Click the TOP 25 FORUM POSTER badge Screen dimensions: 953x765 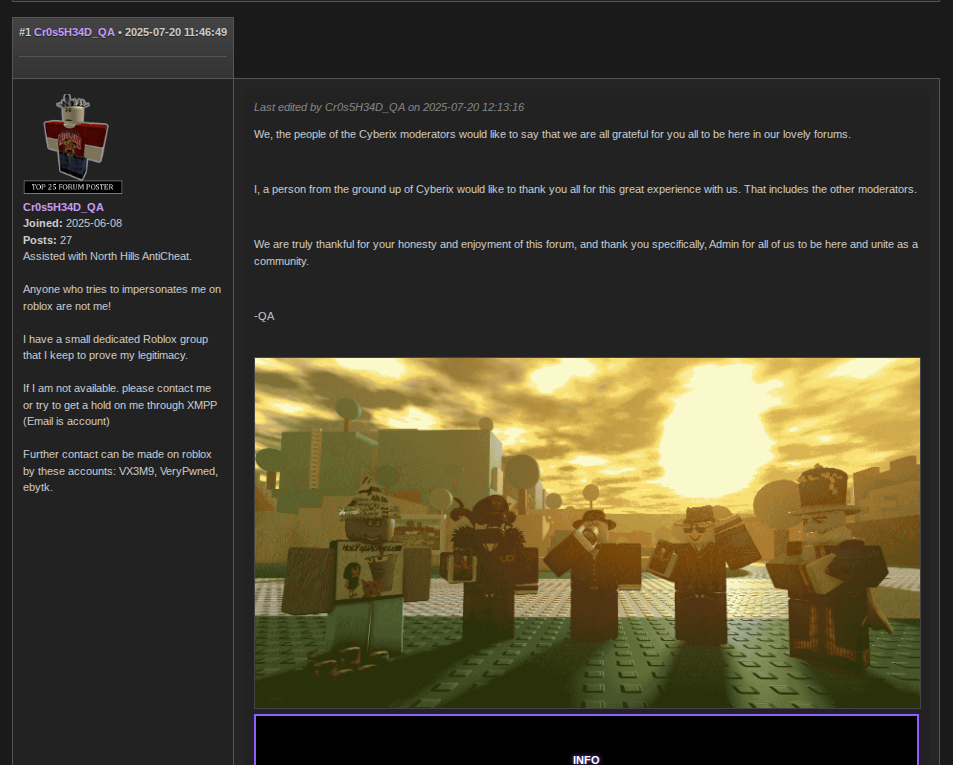pyautogui.click(x=73, y=187)
